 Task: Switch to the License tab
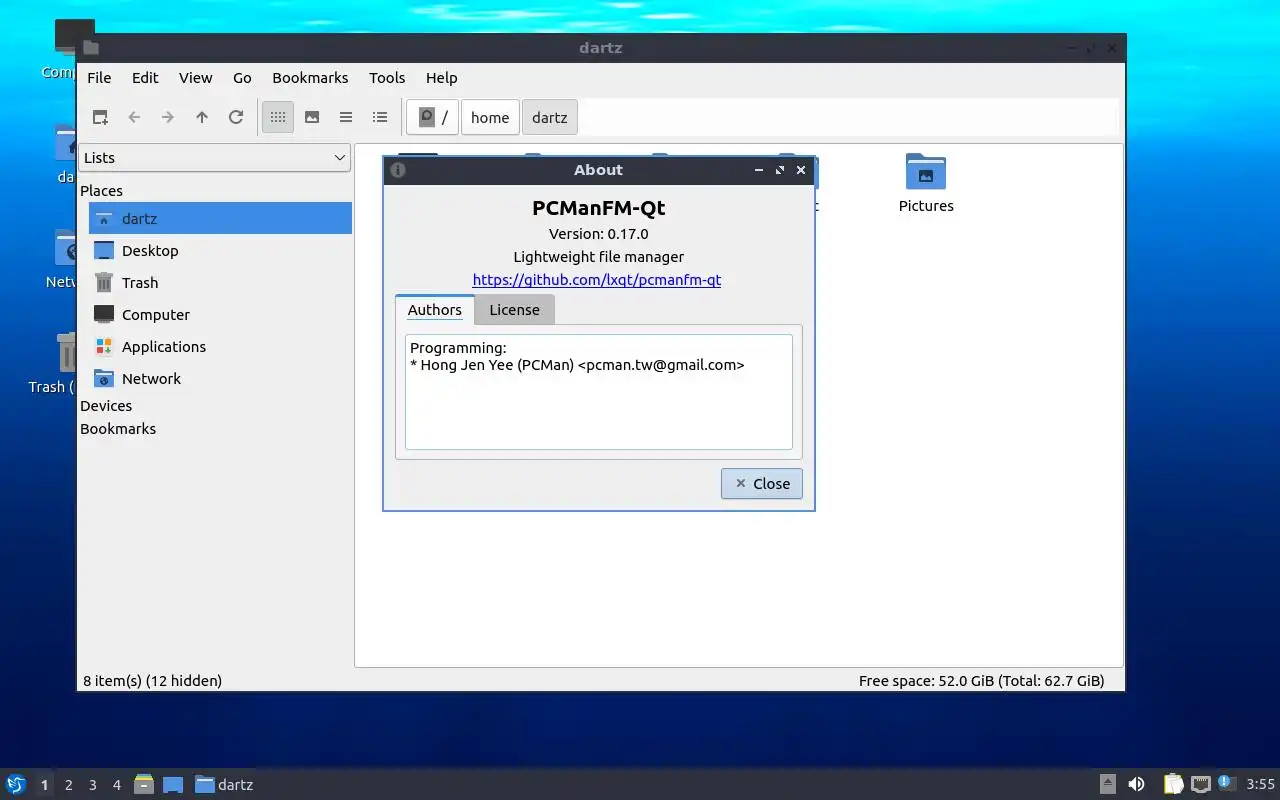[x=514, y=310]
